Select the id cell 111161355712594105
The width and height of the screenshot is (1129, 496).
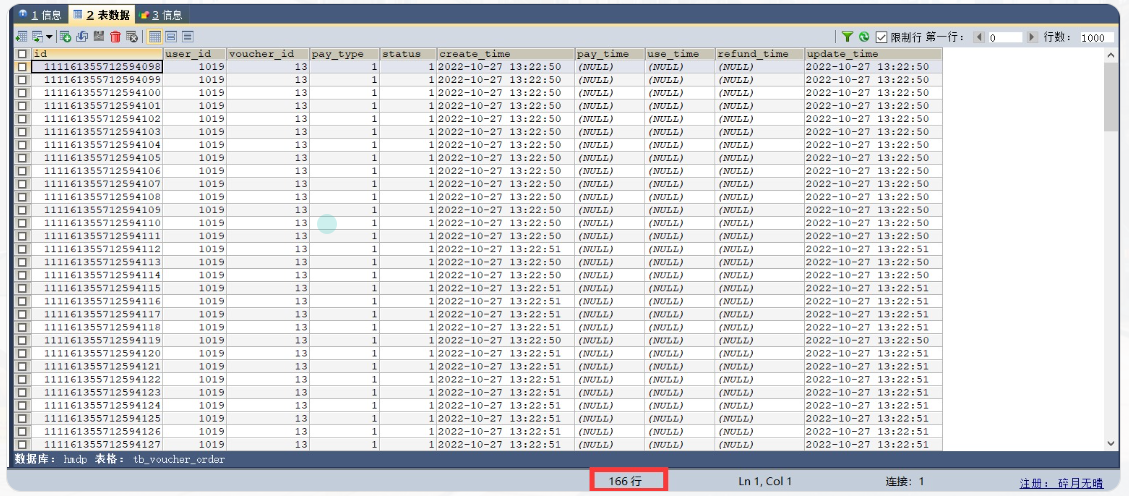97,158
